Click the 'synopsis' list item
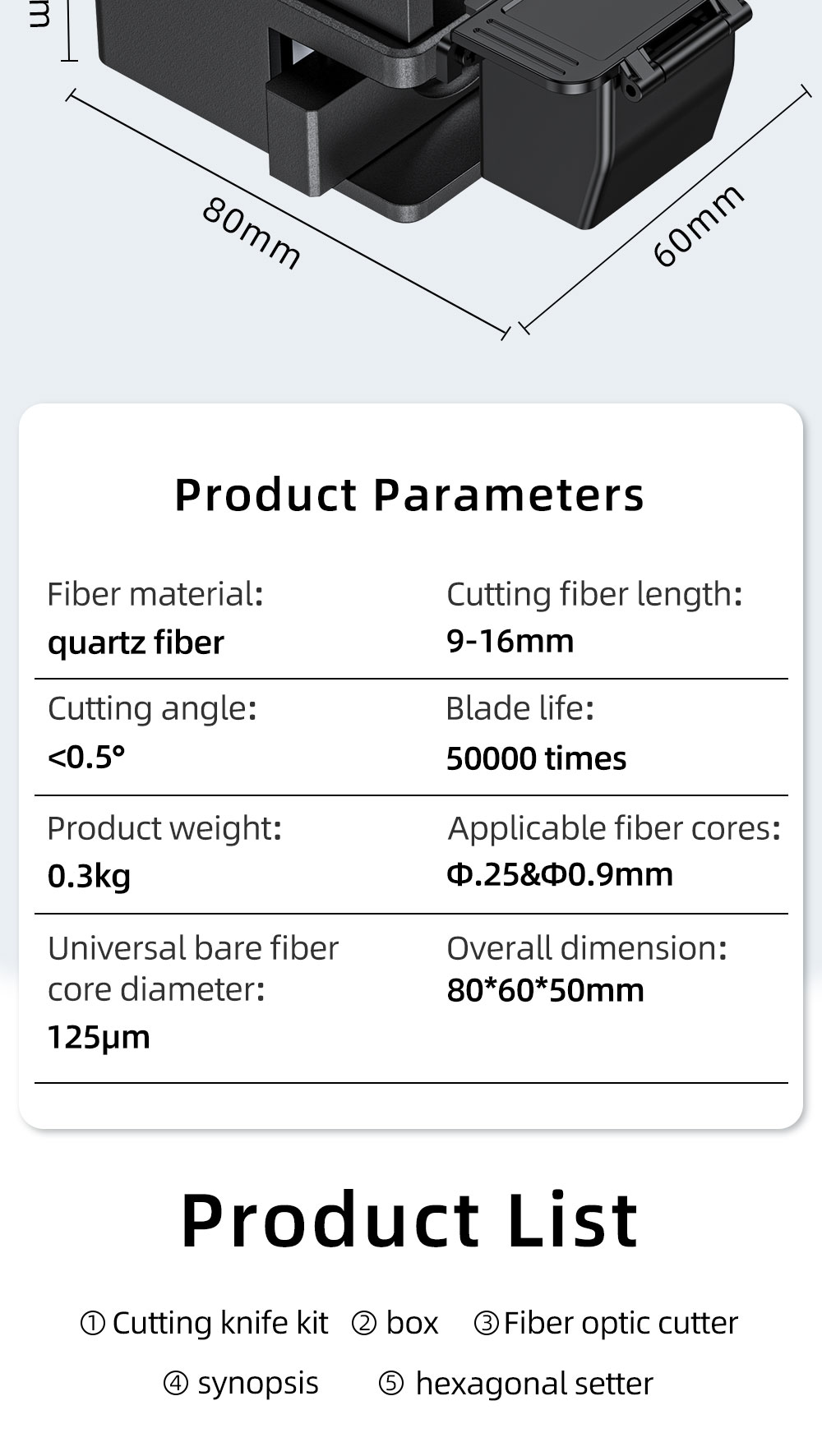 tap(257, 1384)
